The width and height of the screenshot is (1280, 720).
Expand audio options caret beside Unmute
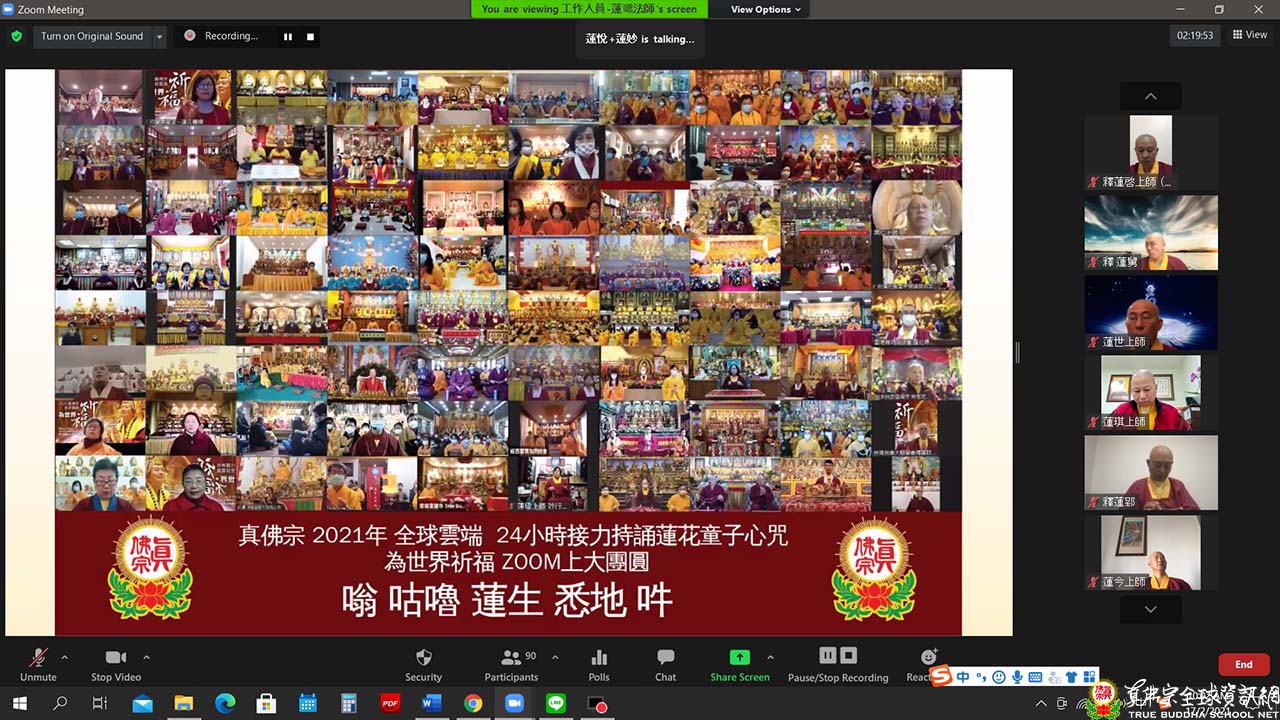pyautogui.click(x=64, y=657)
